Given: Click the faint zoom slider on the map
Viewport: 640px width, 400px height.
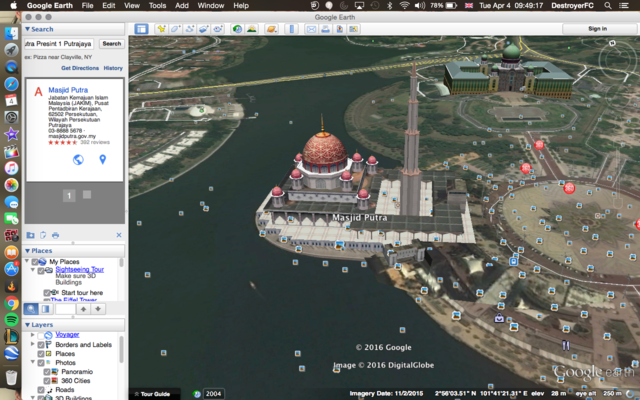Looking at the screenshot, I should pyautogui.click(x=618, y=180).
